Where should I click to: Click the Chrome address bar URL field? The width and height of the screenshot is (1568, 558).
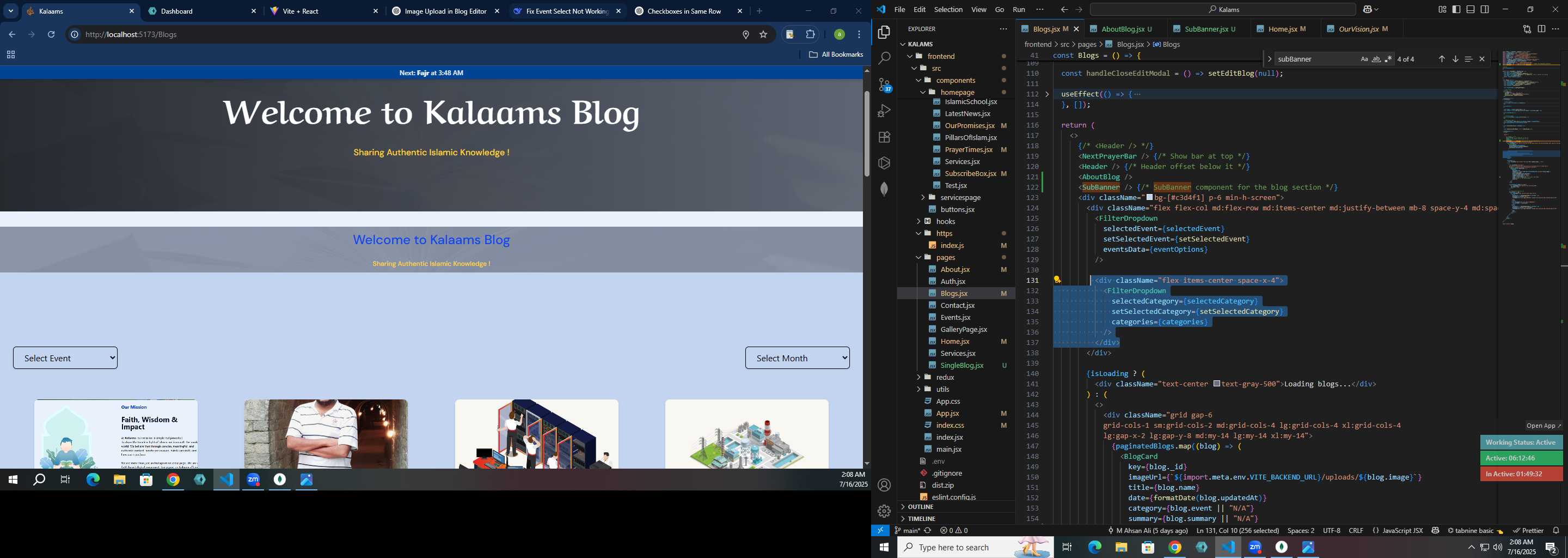click(402, 35)
